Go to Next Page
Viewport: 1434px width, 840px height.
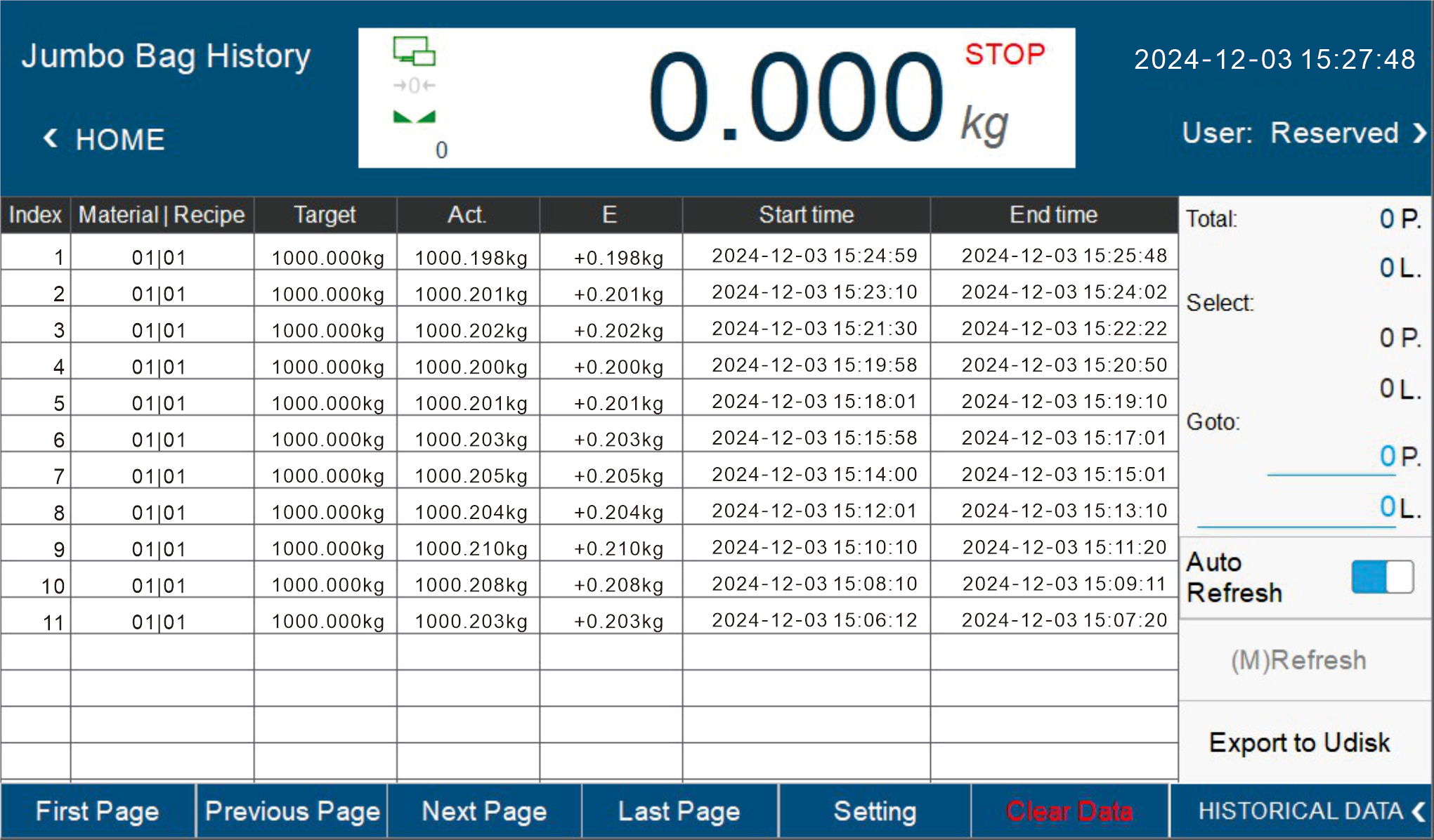[x=484, y=812]
